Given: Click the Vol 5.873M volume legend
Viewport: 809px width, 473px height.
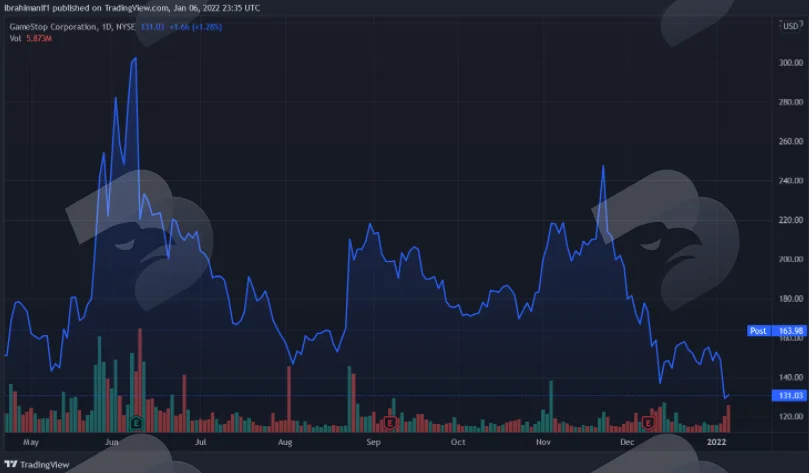Looking at the screenshot, I should pos(30,38).
